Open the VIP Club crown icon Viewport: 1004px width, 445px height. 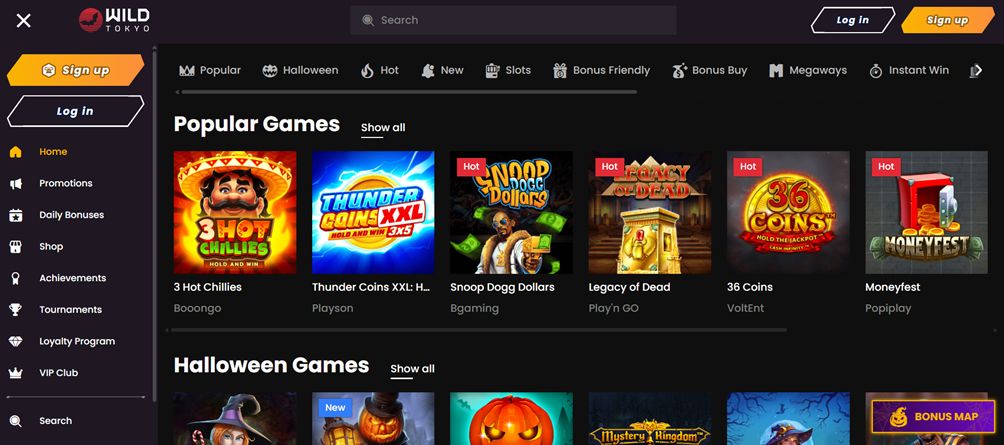[x=15, y=373]
